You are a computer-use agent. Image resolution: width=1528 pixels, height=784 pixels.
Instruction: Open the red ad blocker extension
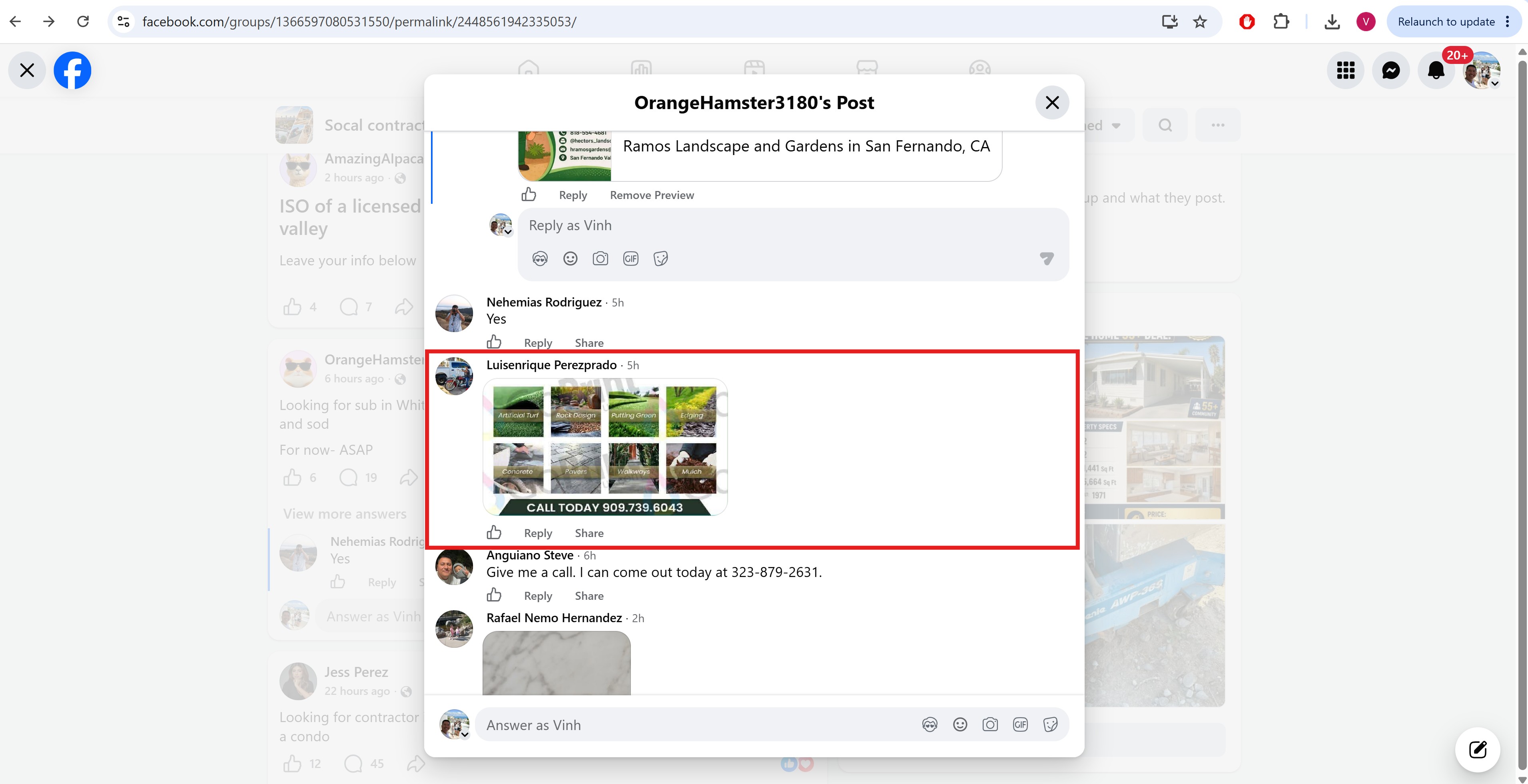click(1247, 22)
